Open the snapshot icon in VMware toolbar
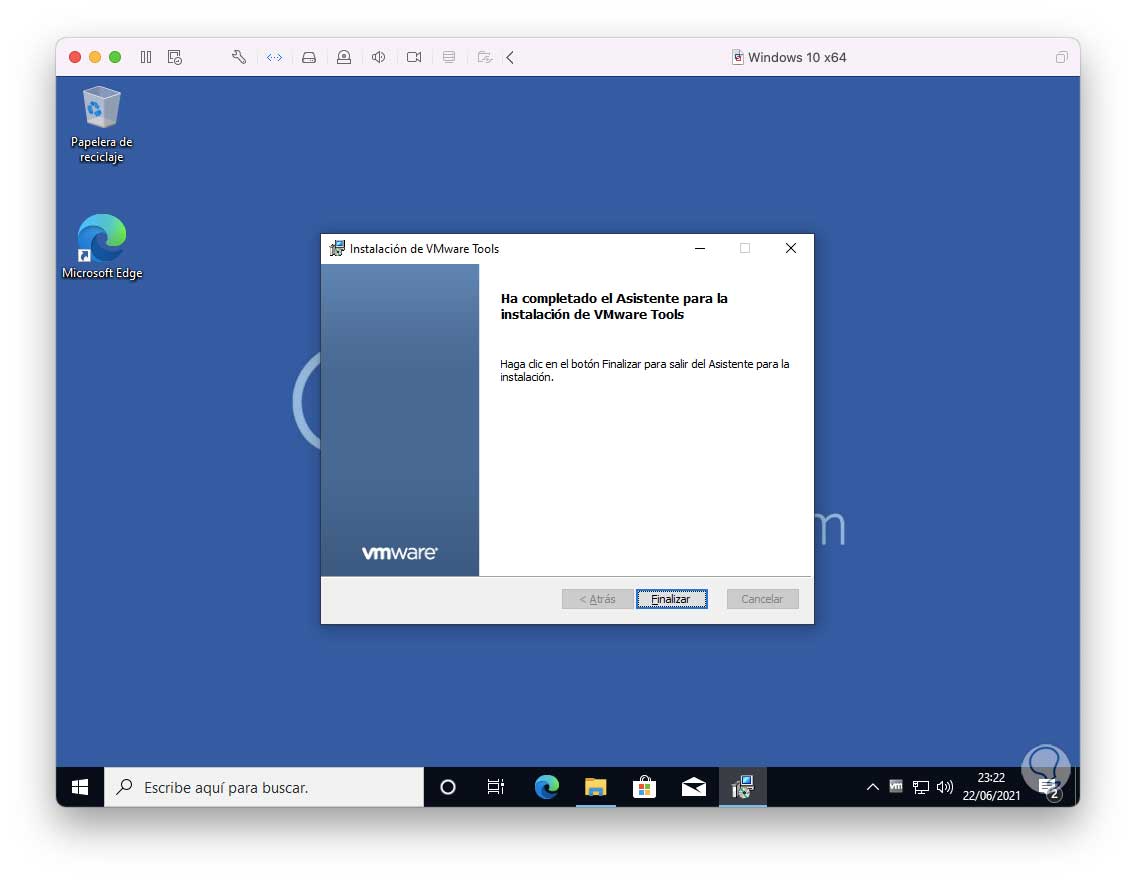The height and width of the screenshot is (881, 1136). [175, 57]
